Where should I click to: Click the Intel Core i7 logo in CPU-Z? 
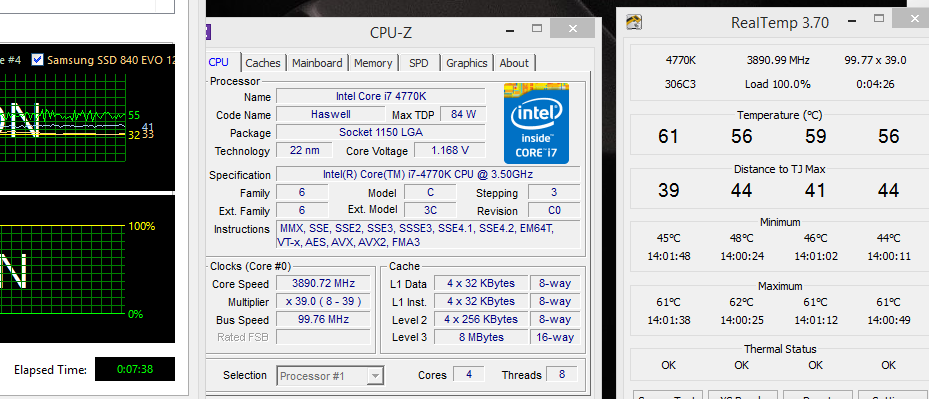pyautogui.click(x=536, y=123)
